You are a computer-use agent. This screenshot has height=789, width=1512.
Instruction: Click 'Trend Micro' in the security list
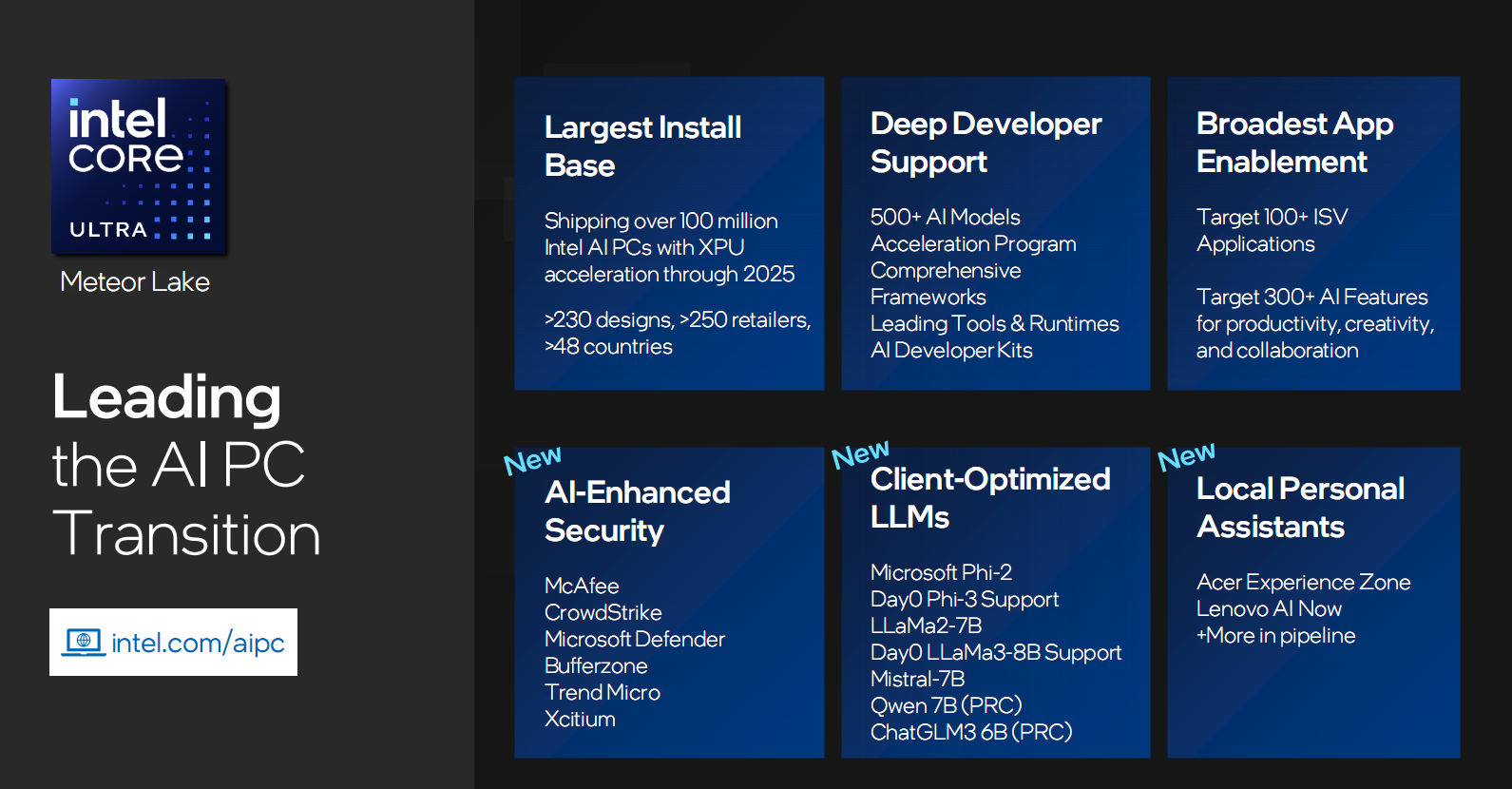click(x=603, y=692)
